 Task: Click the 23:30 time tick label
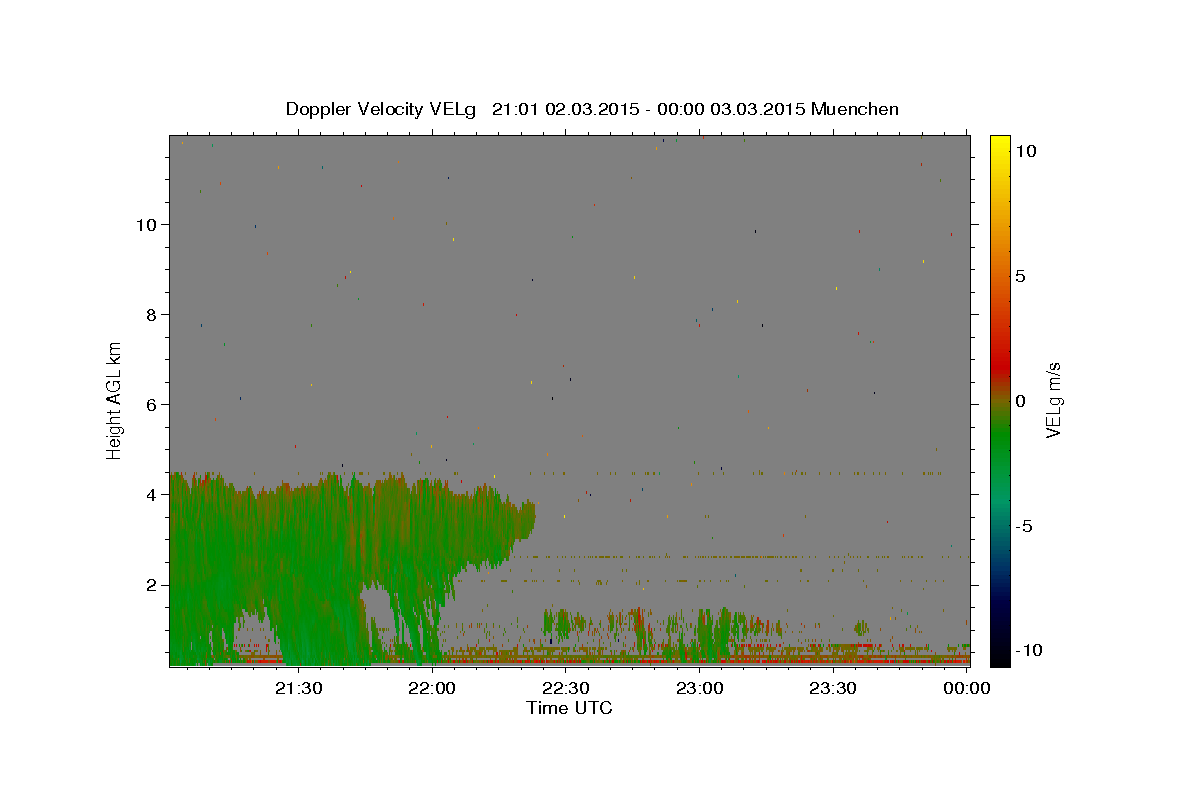point(834,688)
